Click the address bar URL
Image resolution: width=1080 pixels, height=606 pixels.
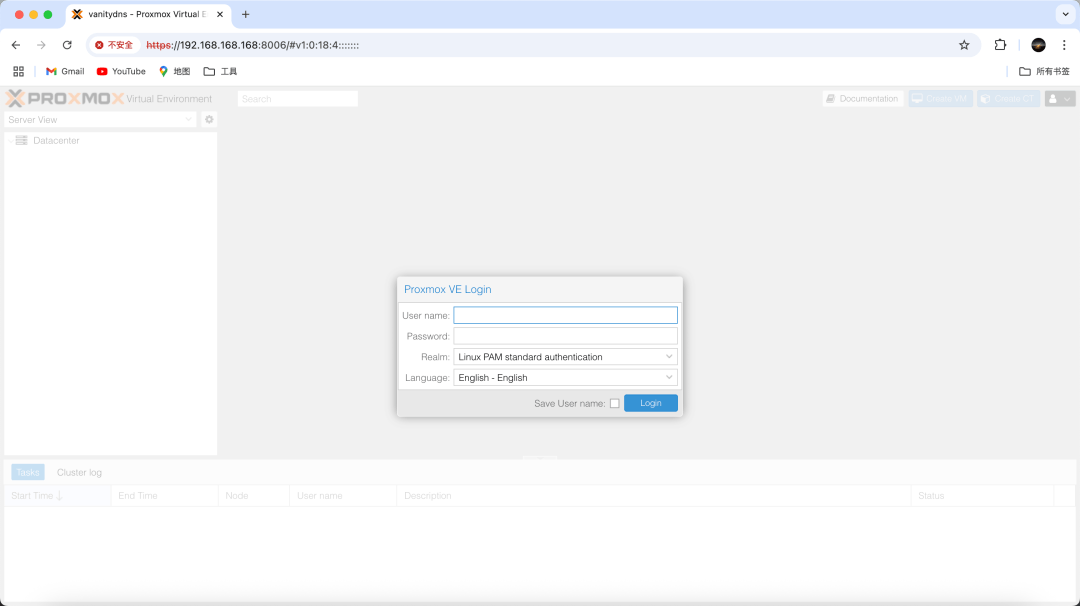pyautogui.click(x=252, y=45)
